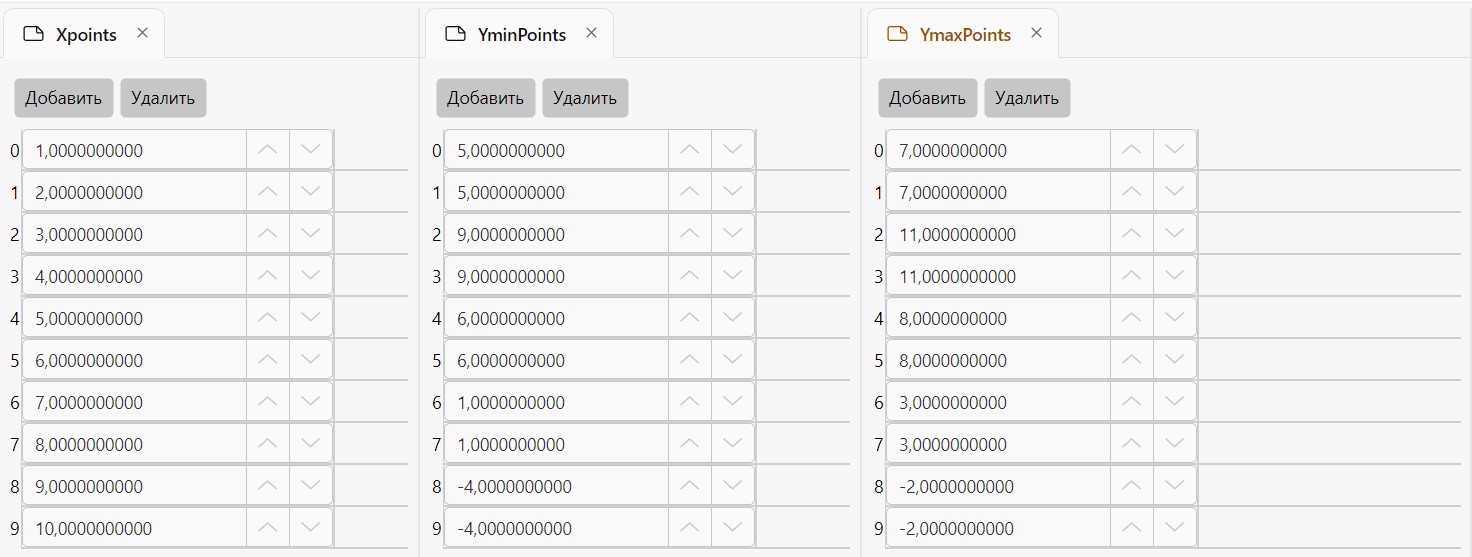Click the YmaxPoints tab document icon
This screenshot has width=1472, height=557.
click(x=898, y=34)
